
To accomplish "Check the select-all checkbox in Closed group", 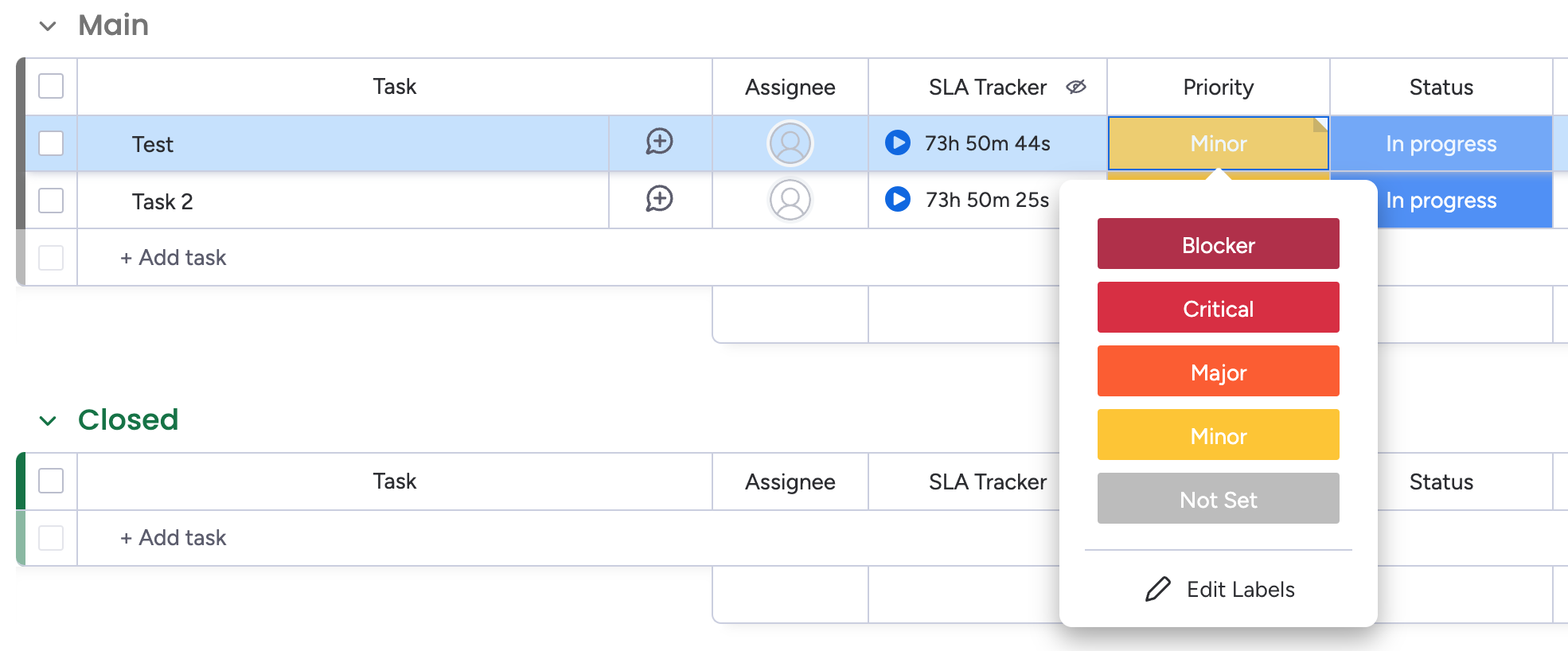I will pyautogui.click(x=51, y=481).
